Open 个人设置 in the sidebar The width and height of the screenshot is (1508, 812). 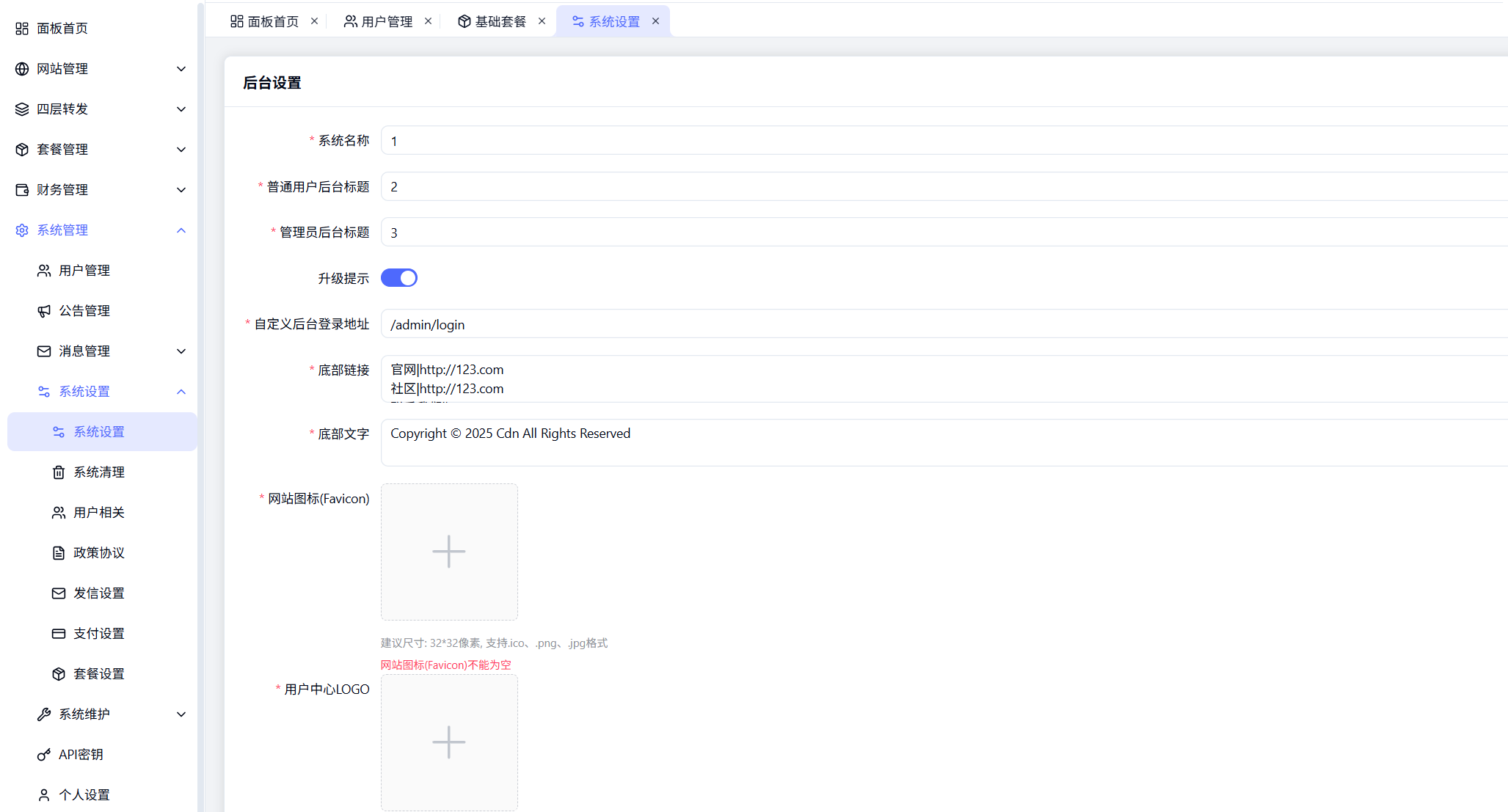(x=84, y=795)
